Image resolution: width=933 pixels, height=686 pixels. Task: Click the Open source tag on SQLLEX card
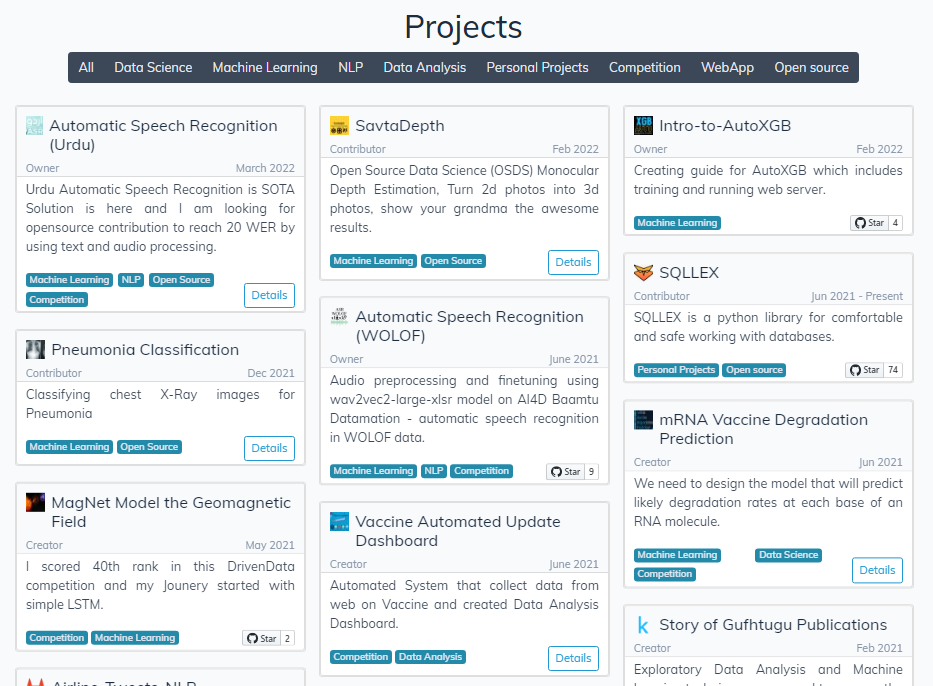pos(754,369)
